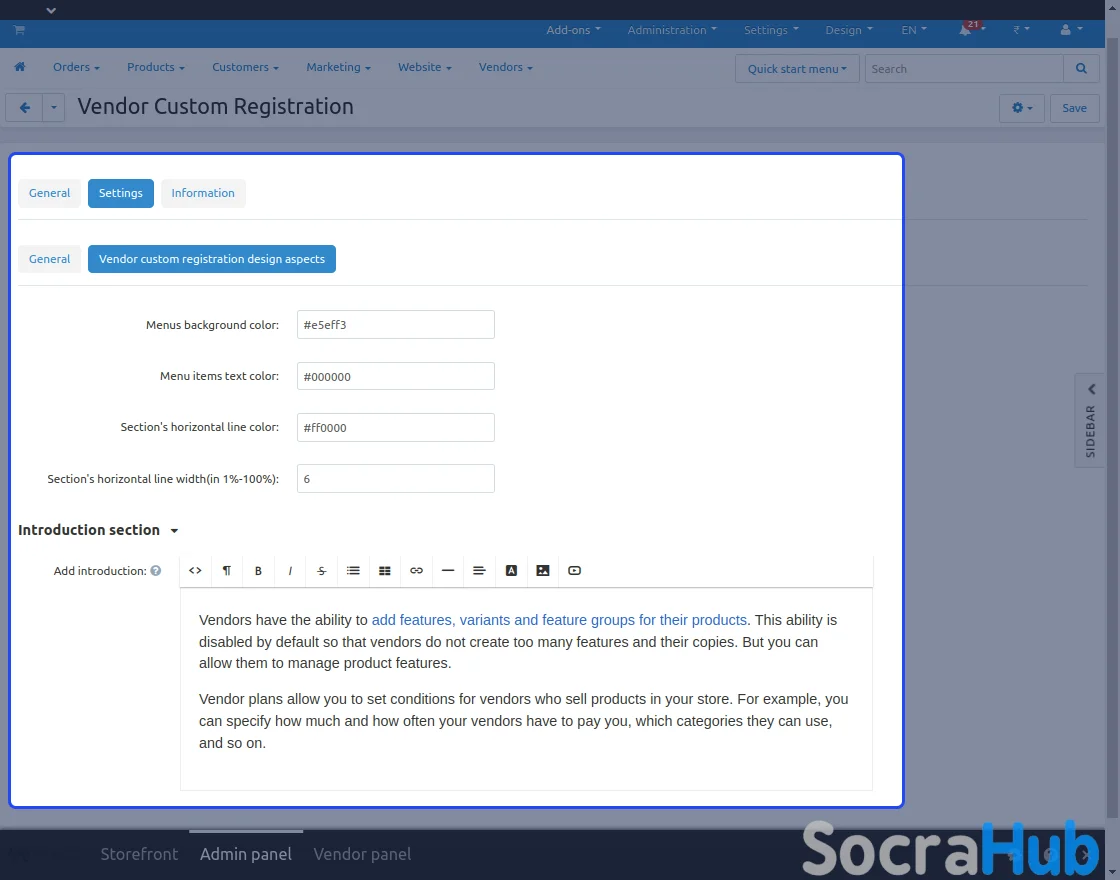Screen dimensions: 1120x880
Task: Show help tooltip for Add introduction
Action: [156, 571]
